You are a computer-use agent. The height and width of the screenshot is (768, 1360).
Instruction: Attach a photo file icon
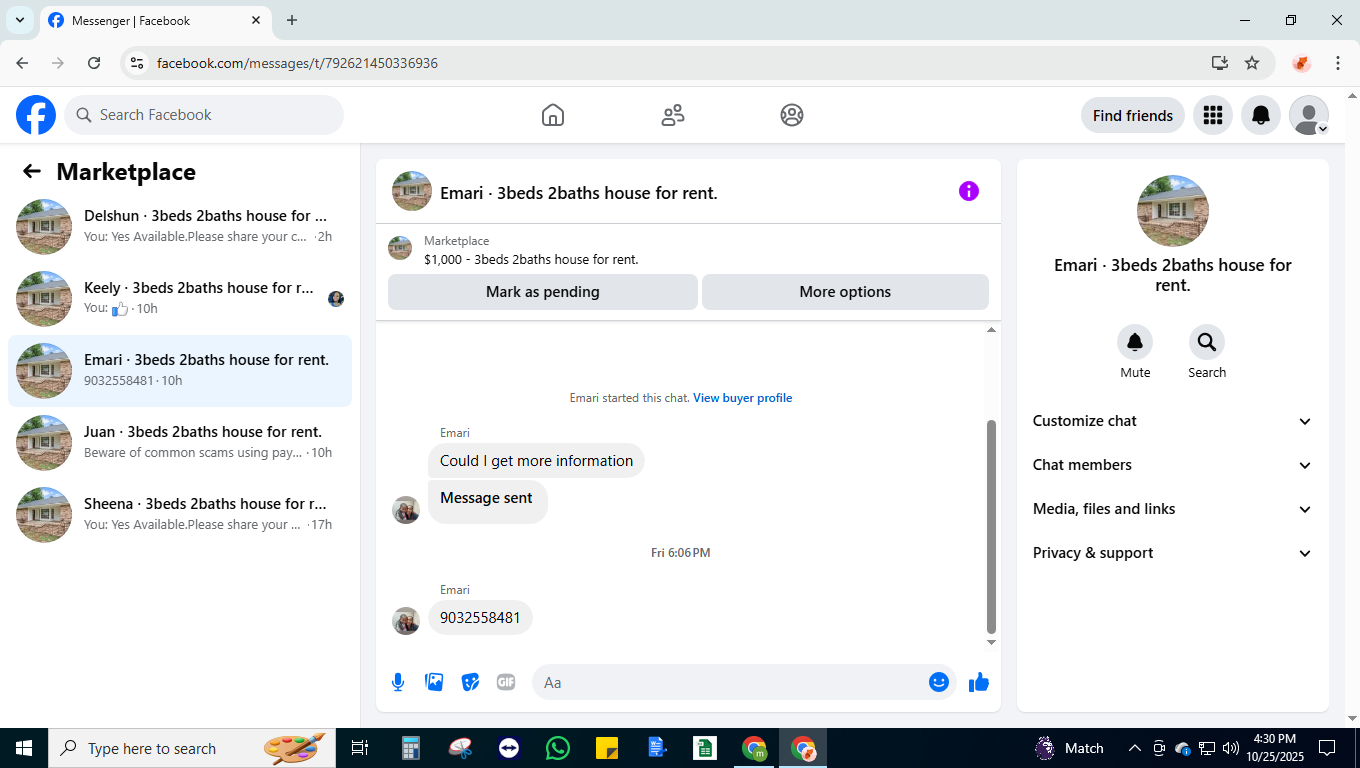point(434,682)
